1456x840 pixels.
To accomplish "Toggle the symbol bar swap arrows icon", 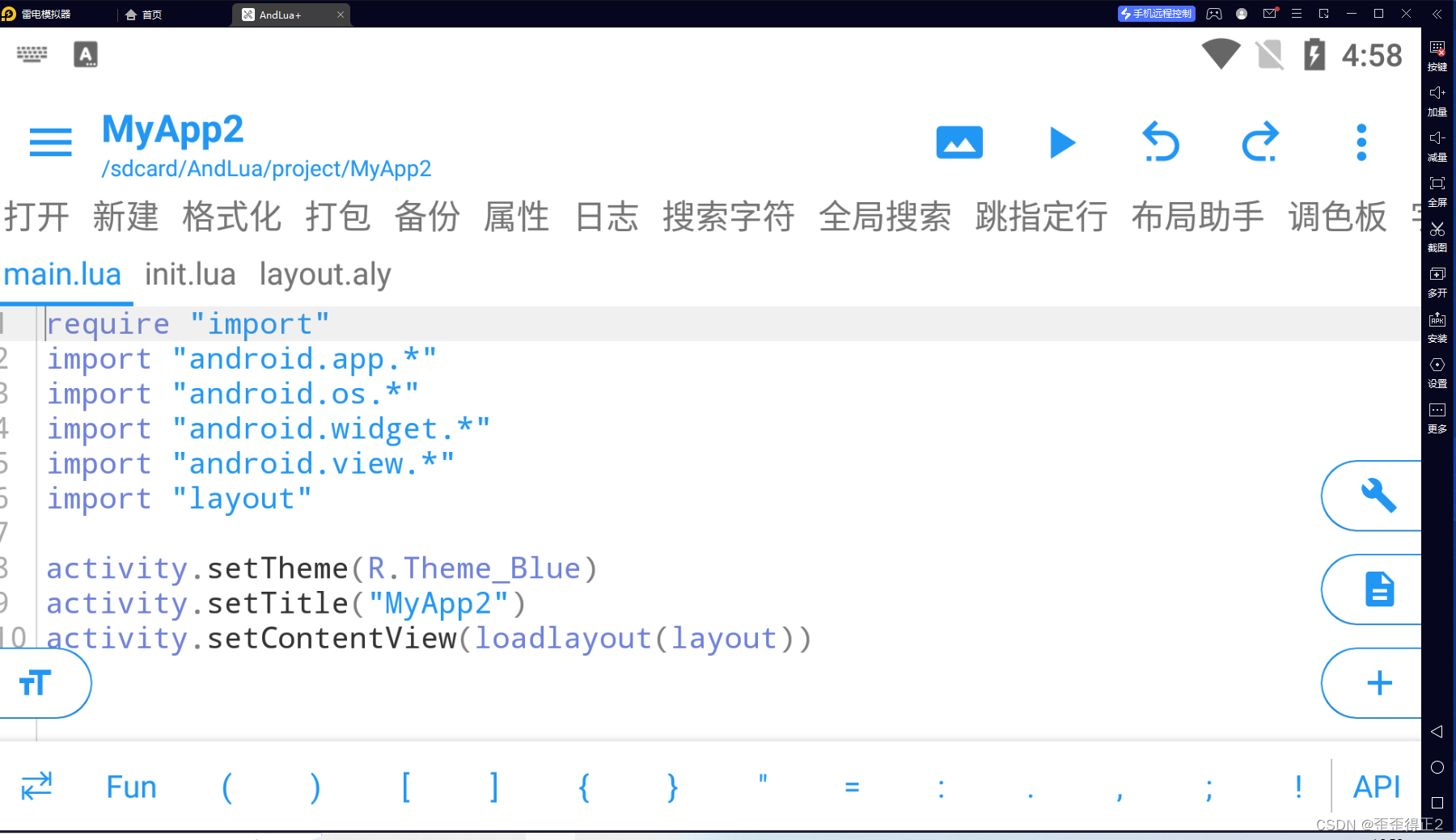I will click(x=36, y=786).
